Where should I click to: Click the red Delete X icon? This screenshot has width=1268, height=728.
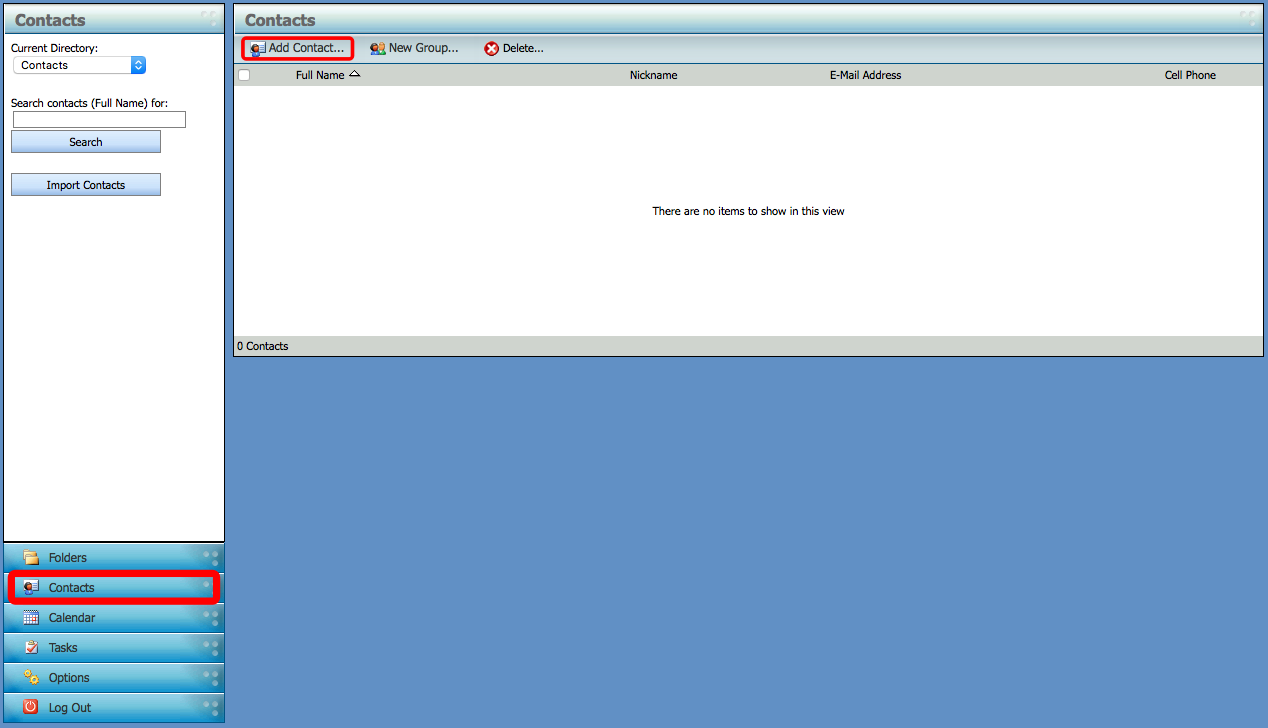[x=491, y=48]
